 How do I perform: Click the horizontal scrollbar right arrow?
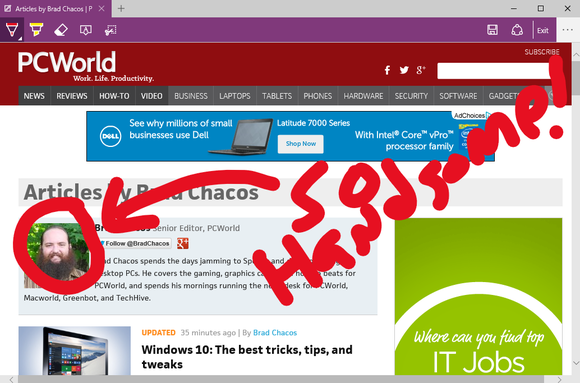pyautogui.click(x=559, y=379)
